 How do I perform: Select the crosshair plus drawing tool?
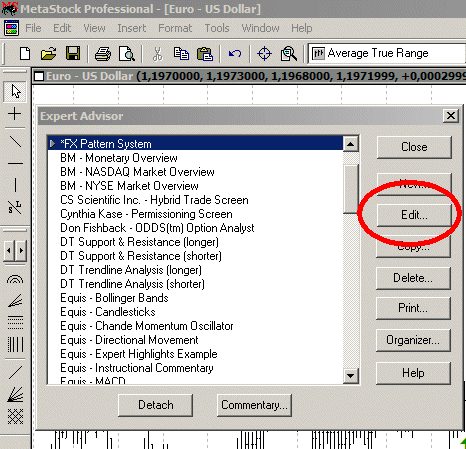[x=14, y=114]
